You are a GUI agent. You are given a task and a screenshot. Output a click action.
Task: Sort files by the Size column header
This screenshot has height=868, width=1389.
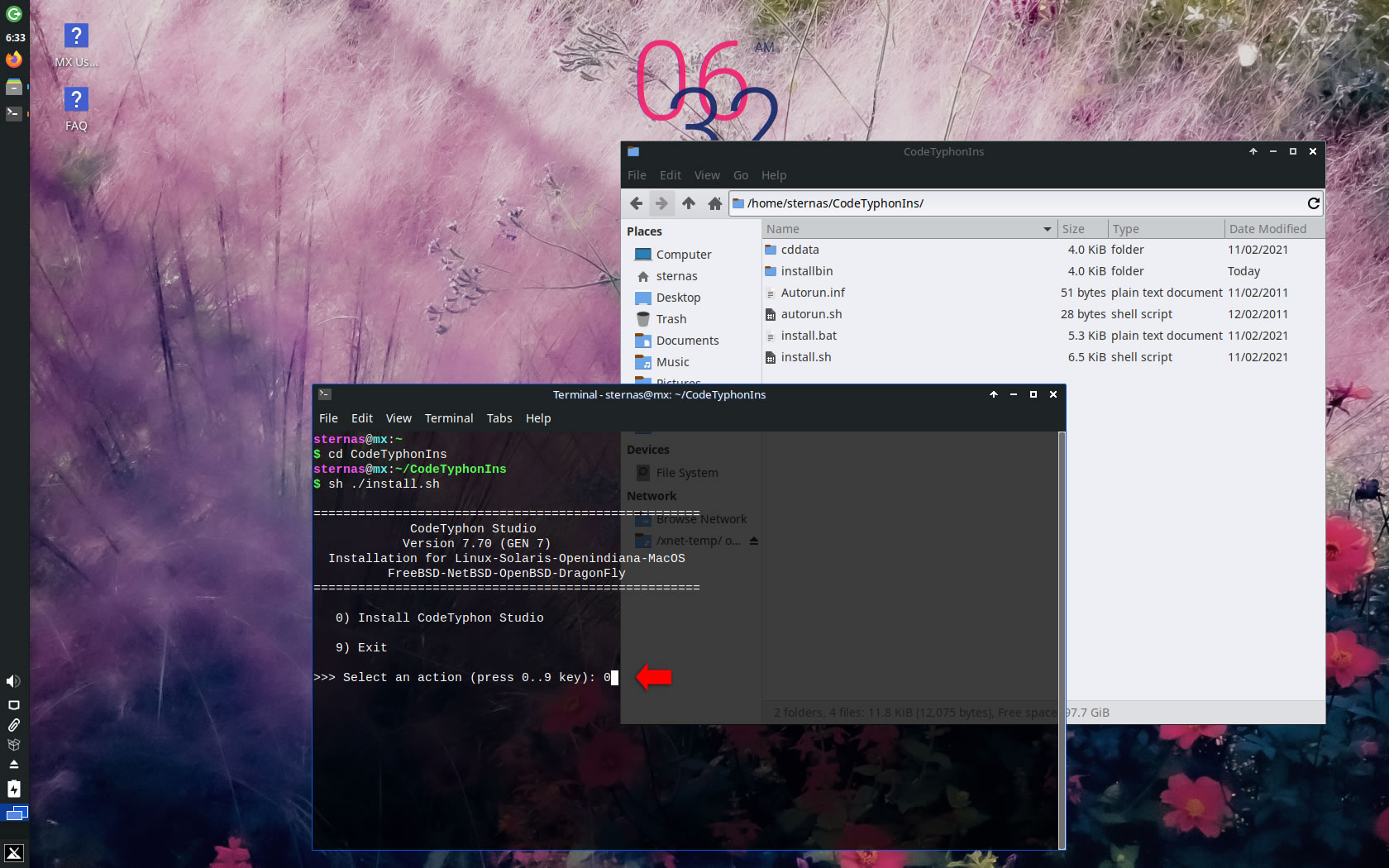click(1083, 229)
